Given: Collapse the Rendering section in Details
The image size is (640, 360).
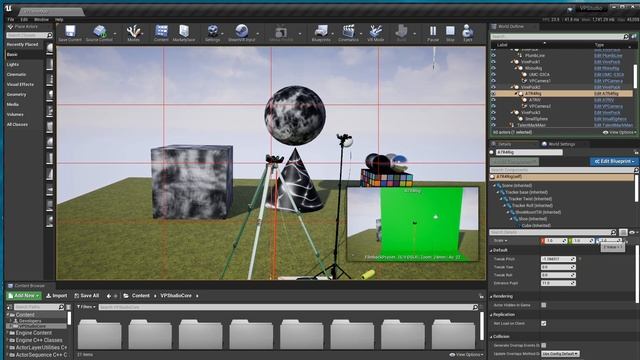Looking at the screenshot, I should pyautogui.click(x=491, y=296).
